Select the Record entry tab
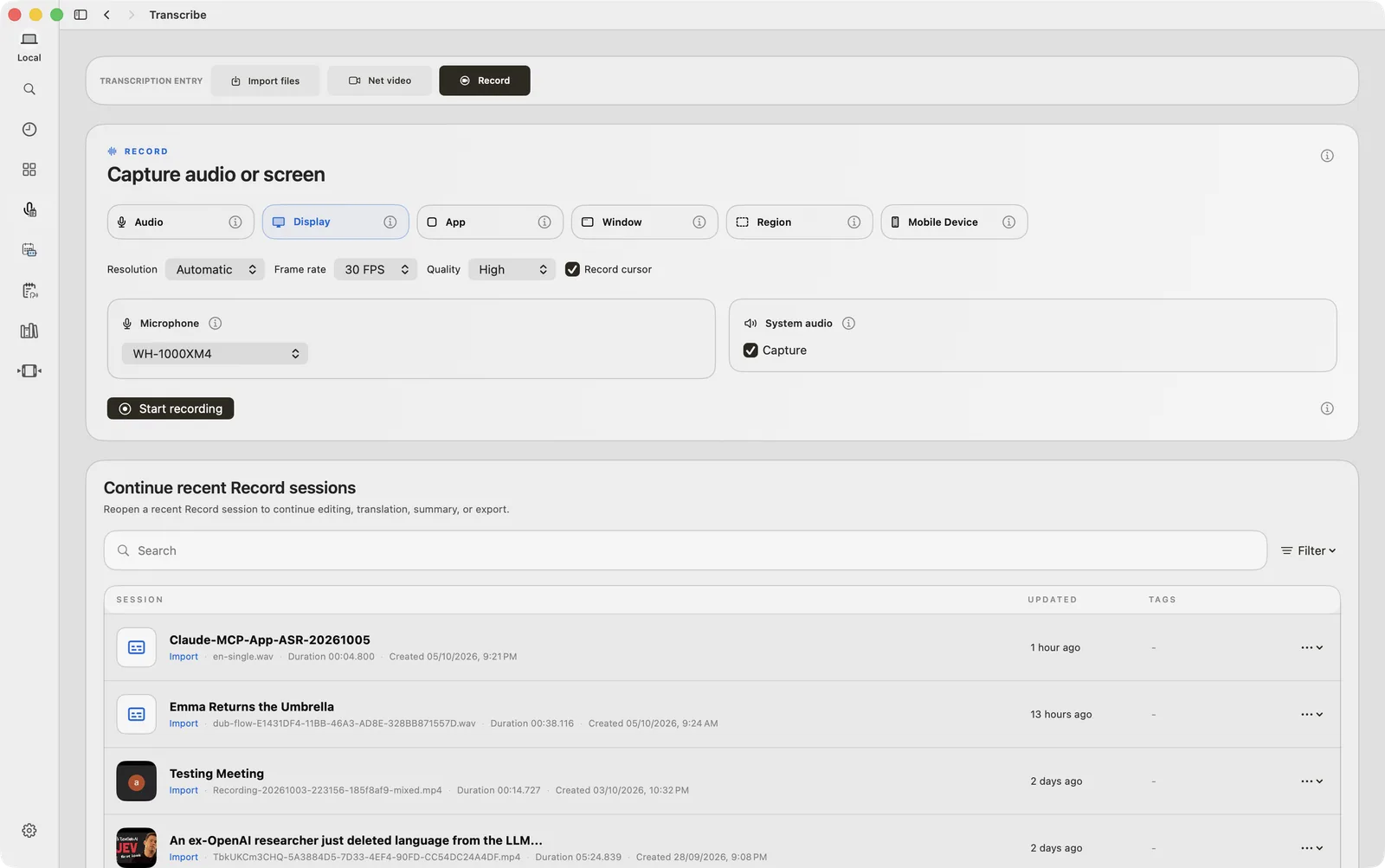The height and width of the screenshot is (868, 1385). pyautogui.click(x=485, y=80)
